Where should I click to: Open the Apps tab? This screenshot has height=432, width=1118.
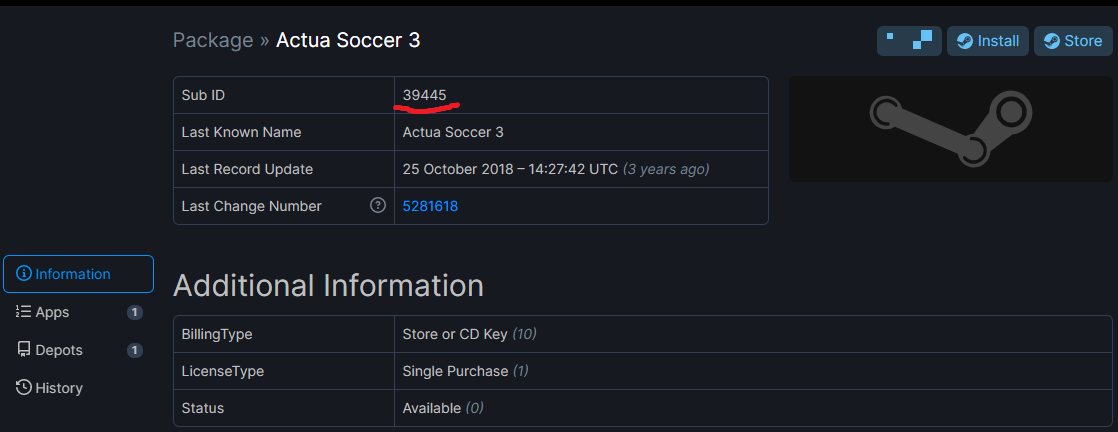click(78, 312)
